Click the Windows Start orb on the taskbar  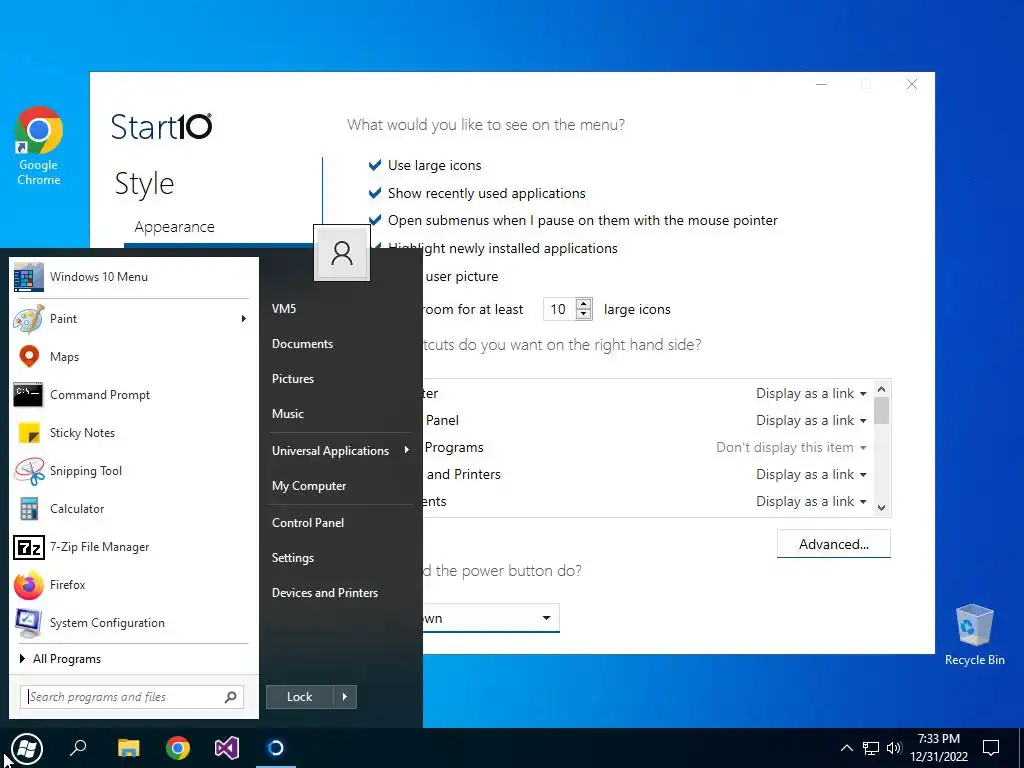point(27,748)
